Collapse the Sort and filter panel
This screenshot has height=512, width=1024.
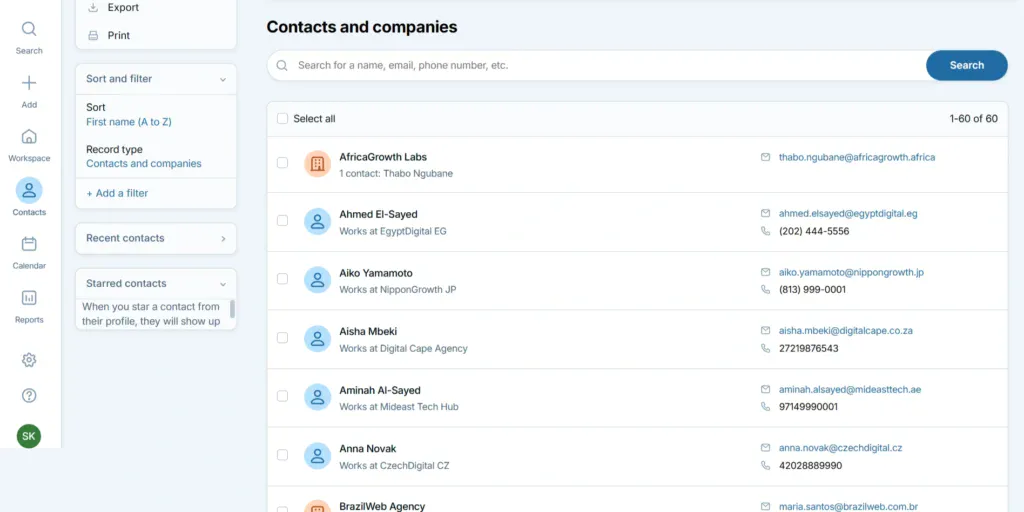click(x=223, y=79)
